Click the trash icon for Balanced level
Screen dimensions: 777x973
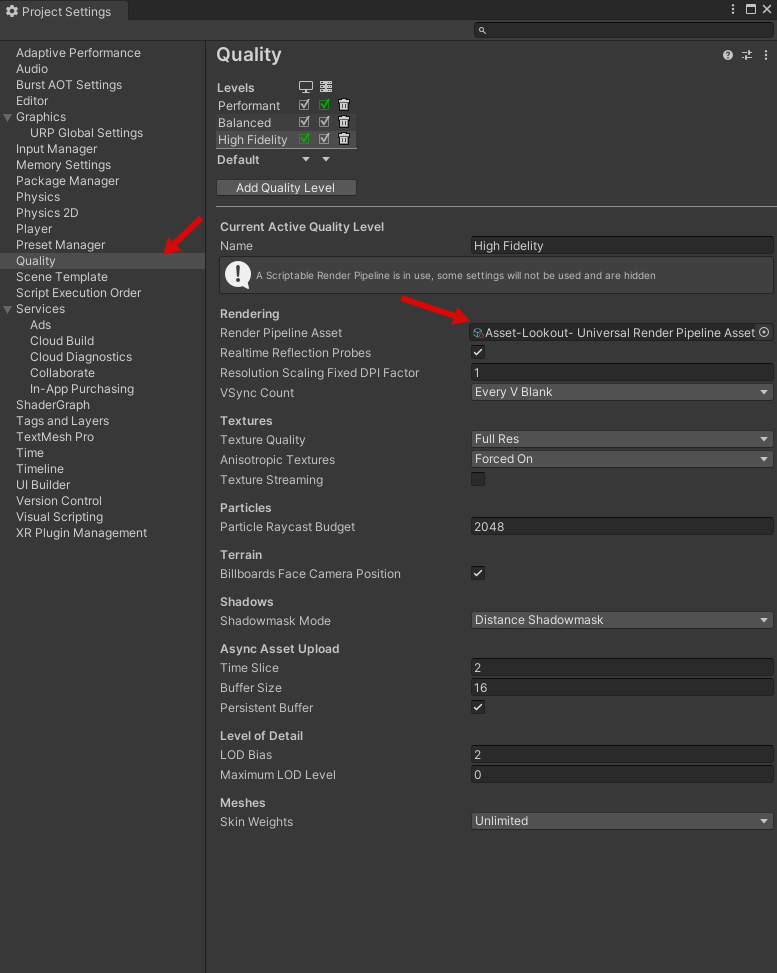click(x=344, y=122)
